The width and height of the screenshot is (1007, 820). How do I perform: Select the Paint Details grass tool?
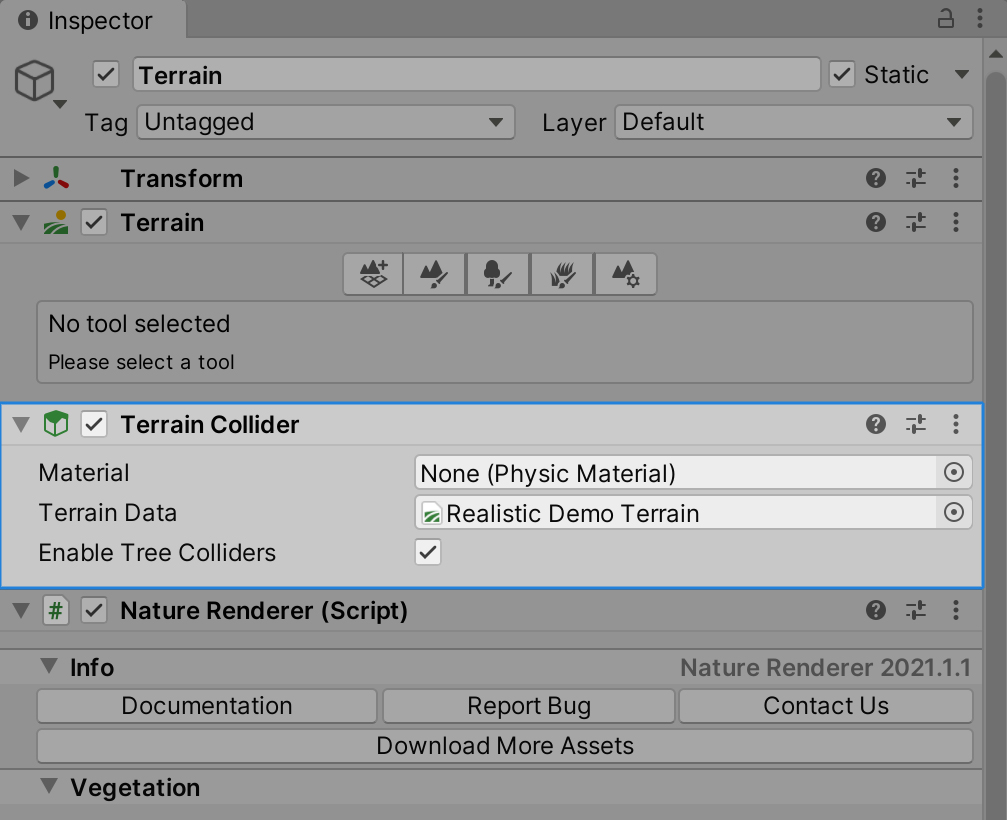tap(562, 273)
